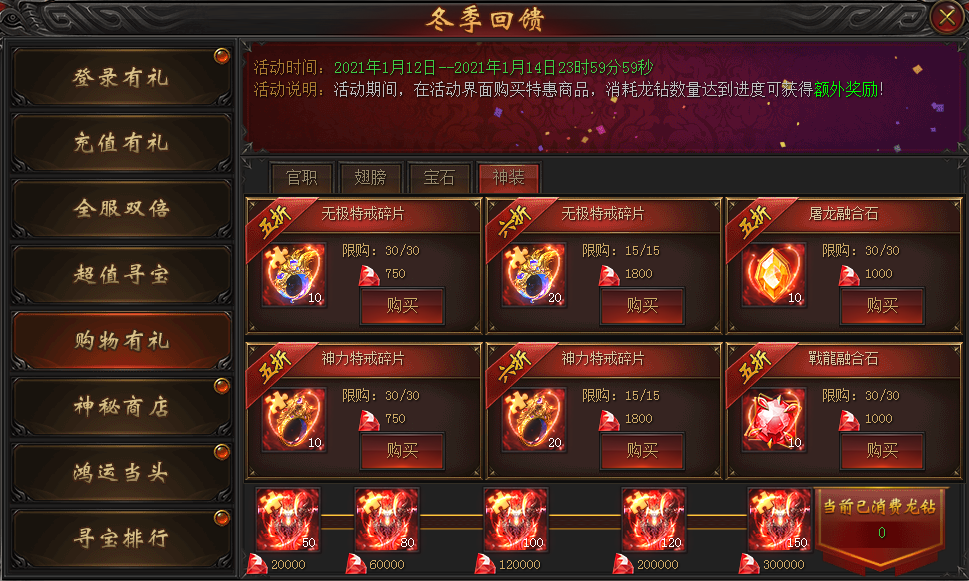The width and height of the screenshot is (969, 581).
Task: Click the 无极特戒碎片 x20 ring icon
Action: (533, 274)
